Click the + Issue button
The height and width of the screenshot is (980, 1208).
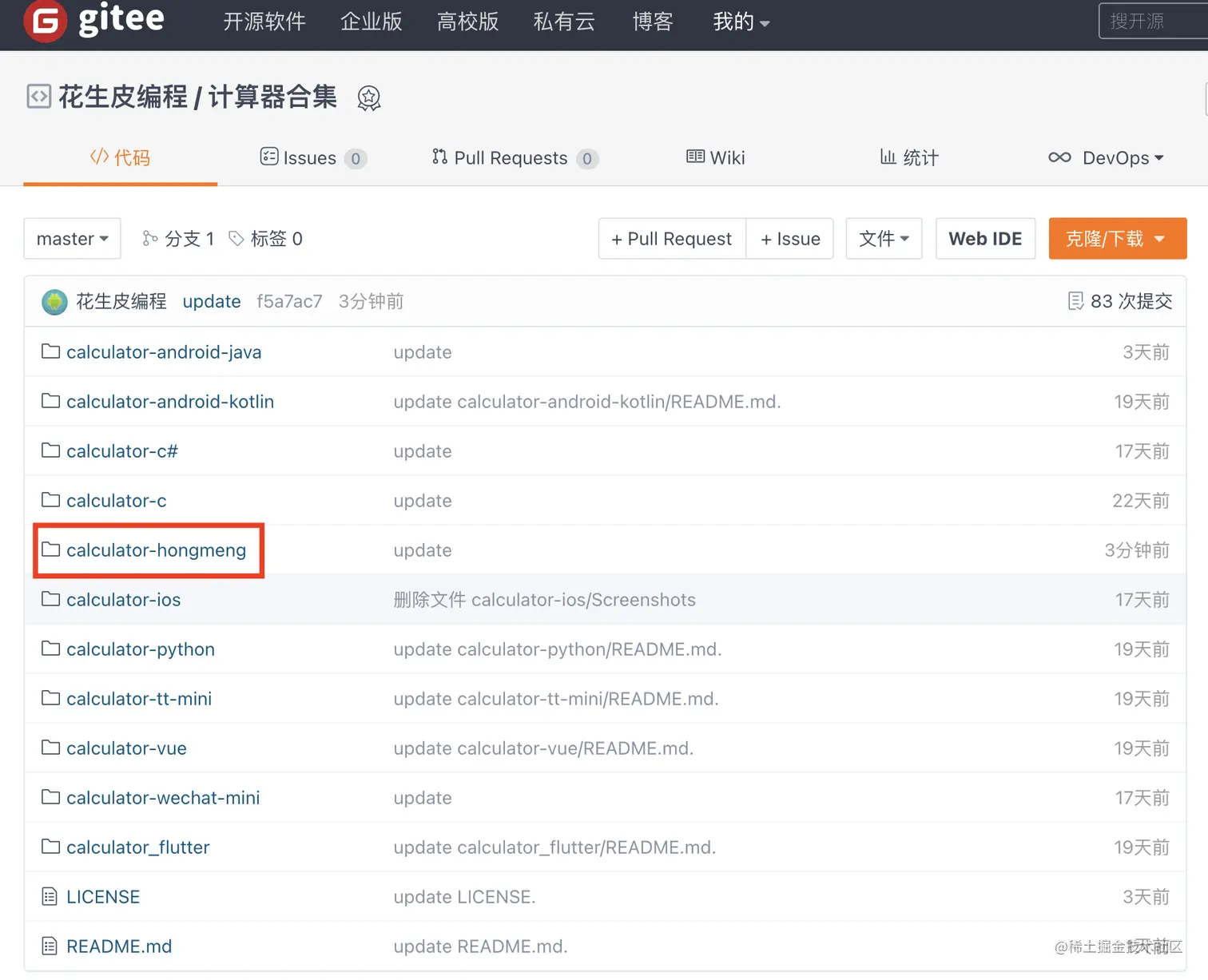(x=790, y=239)
